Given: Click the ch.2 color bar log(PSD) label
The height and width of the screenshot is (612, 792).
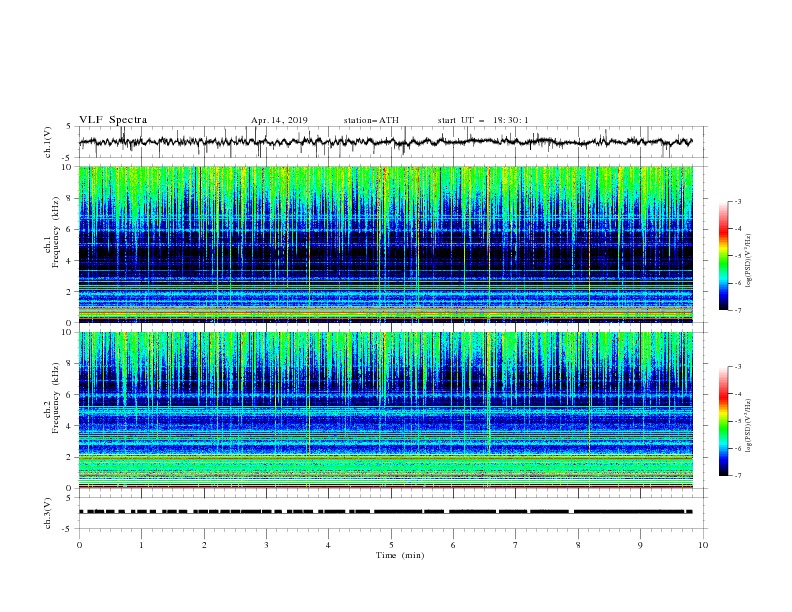Looking at the screenshot, I should tap(749, 425).
